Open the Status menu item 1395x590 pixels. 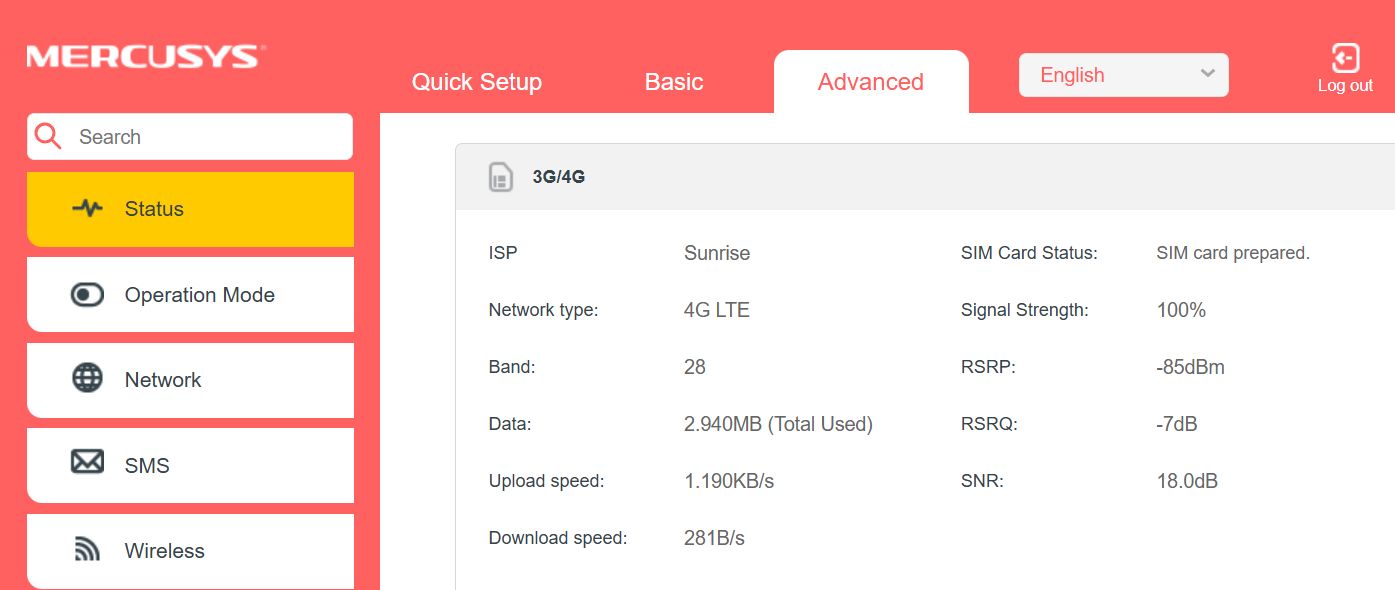click(x=190, y=209)
